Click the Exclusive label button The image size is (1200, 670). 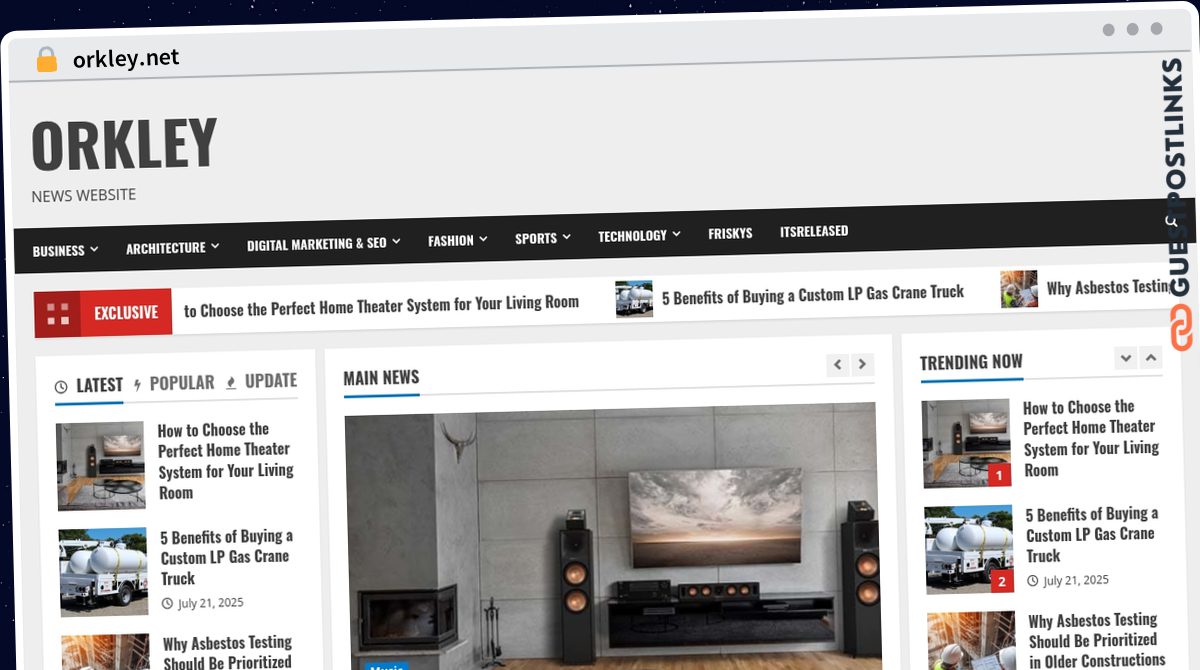126,313
